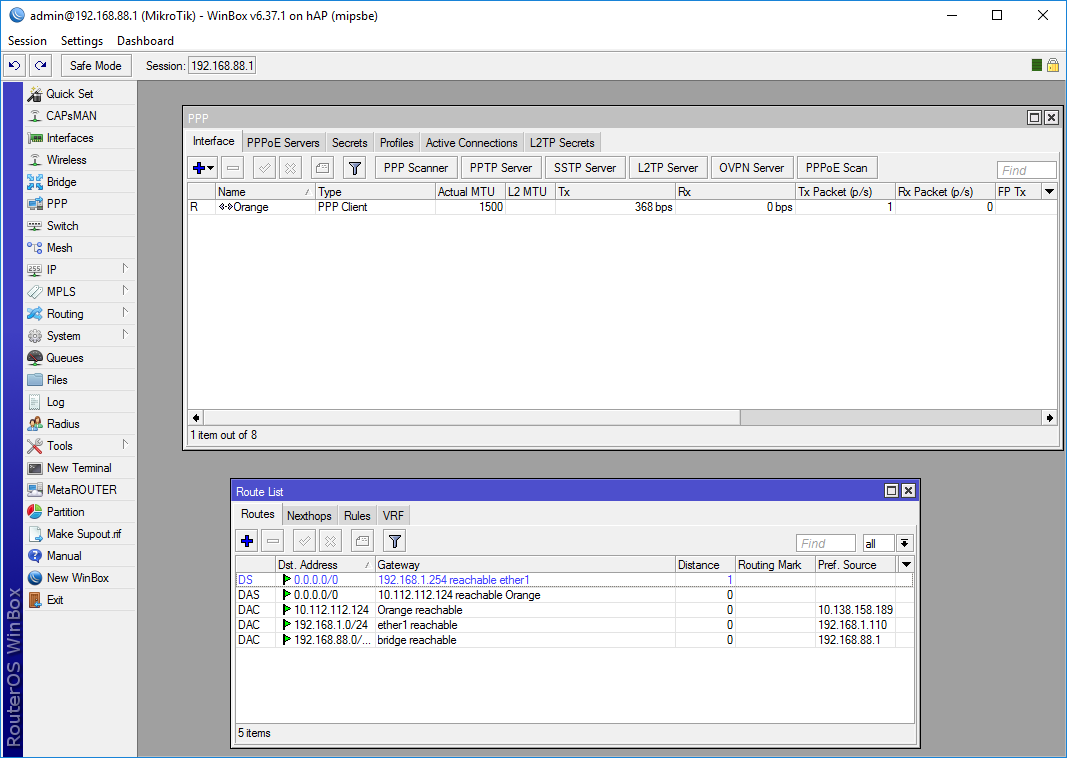This screenshot has height=758, width=1067.
Task: Select the 192.168.1.254 reachable ether1 route
Action: coord(574,580)
